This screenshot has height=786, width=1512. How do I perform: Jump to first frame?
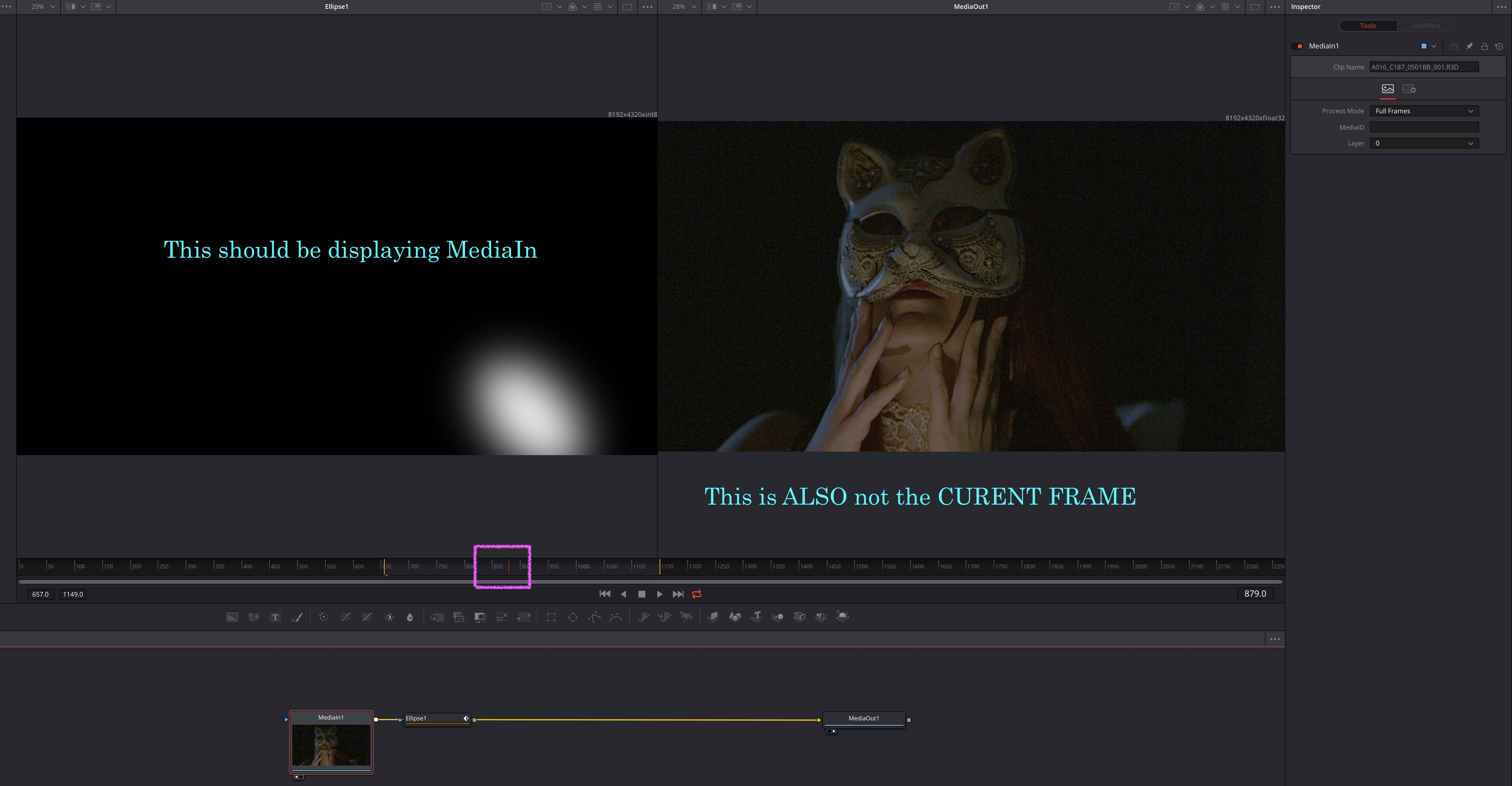(605, 594)
